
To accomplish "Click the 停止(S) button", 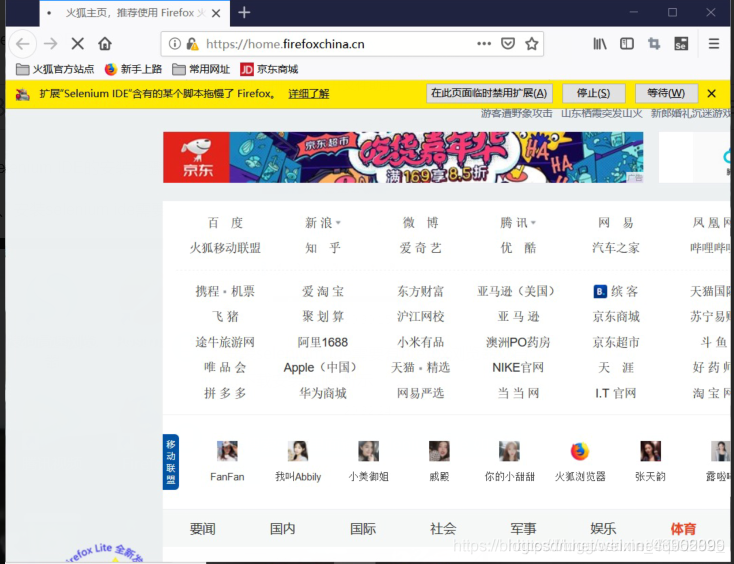I will (x=594, y=94).
